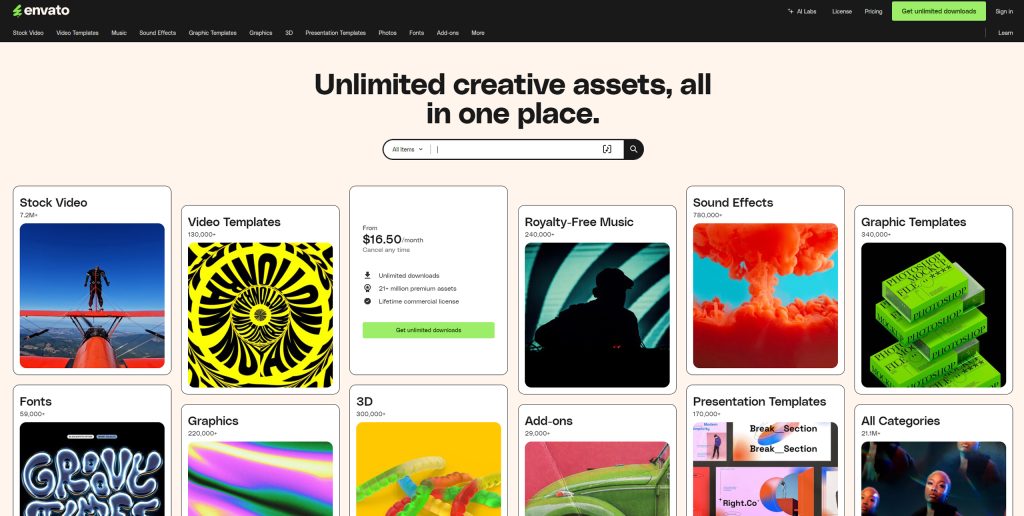Click the Stock Video card title
Viewport: 1024px width, 516px height.
point(54,203)
